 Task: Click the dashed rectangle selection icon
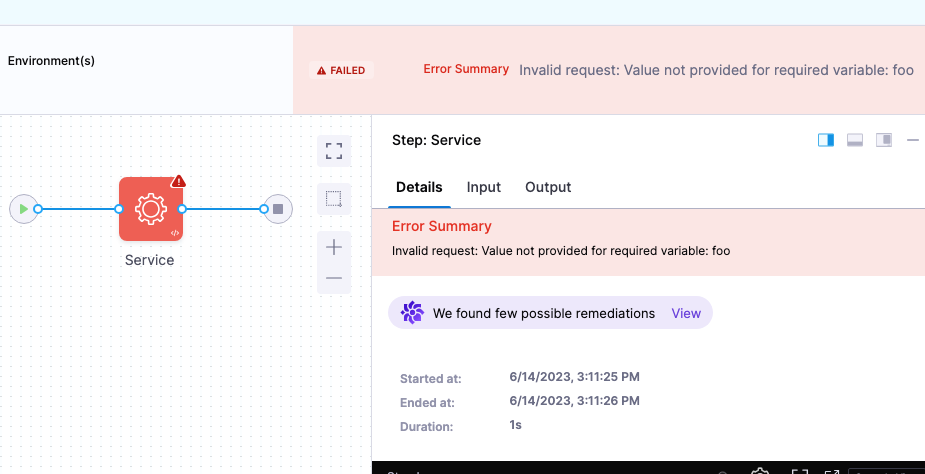point(334,198)
